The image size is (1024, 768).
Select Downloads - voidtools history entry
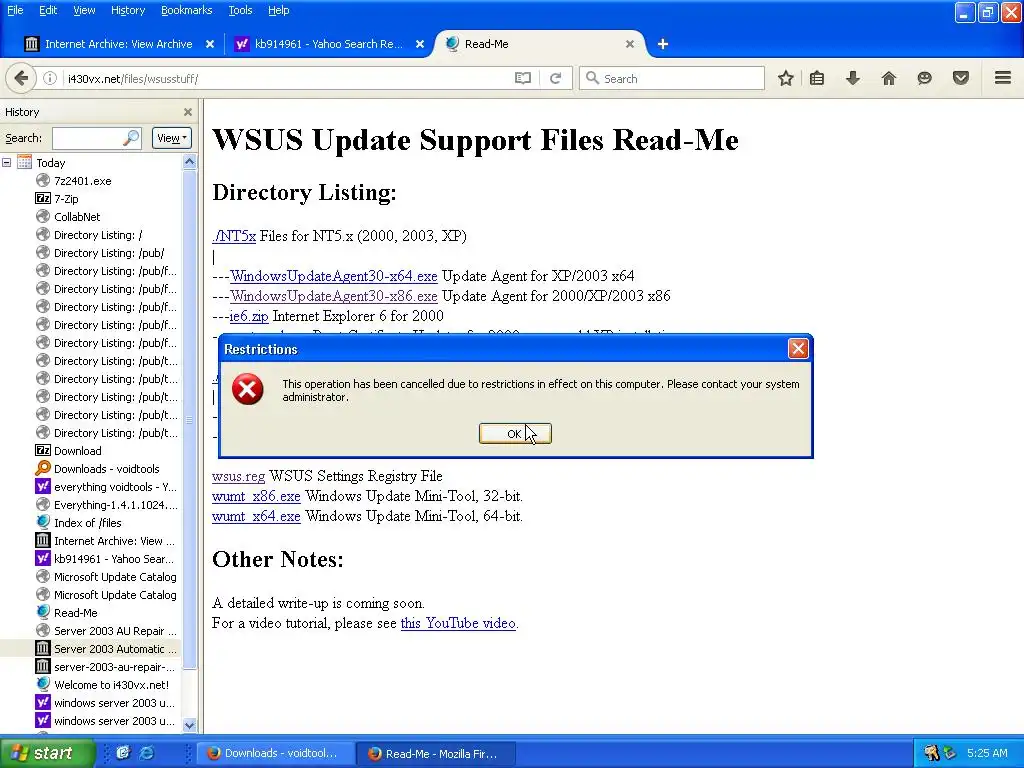click(x=106, y=469)
